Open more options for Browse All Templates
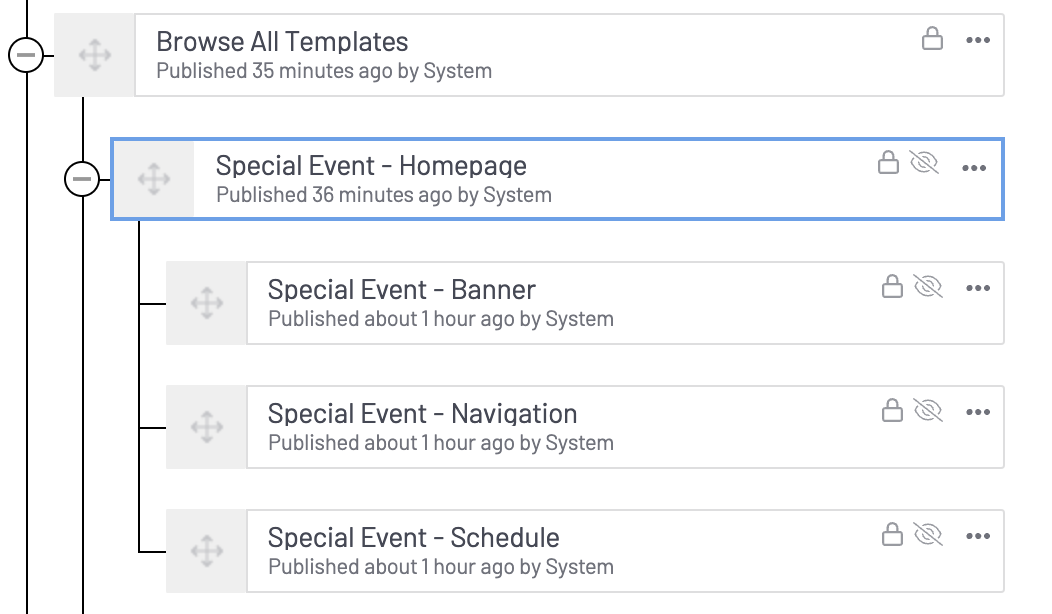1052x614 pixels. coord(977,41)
